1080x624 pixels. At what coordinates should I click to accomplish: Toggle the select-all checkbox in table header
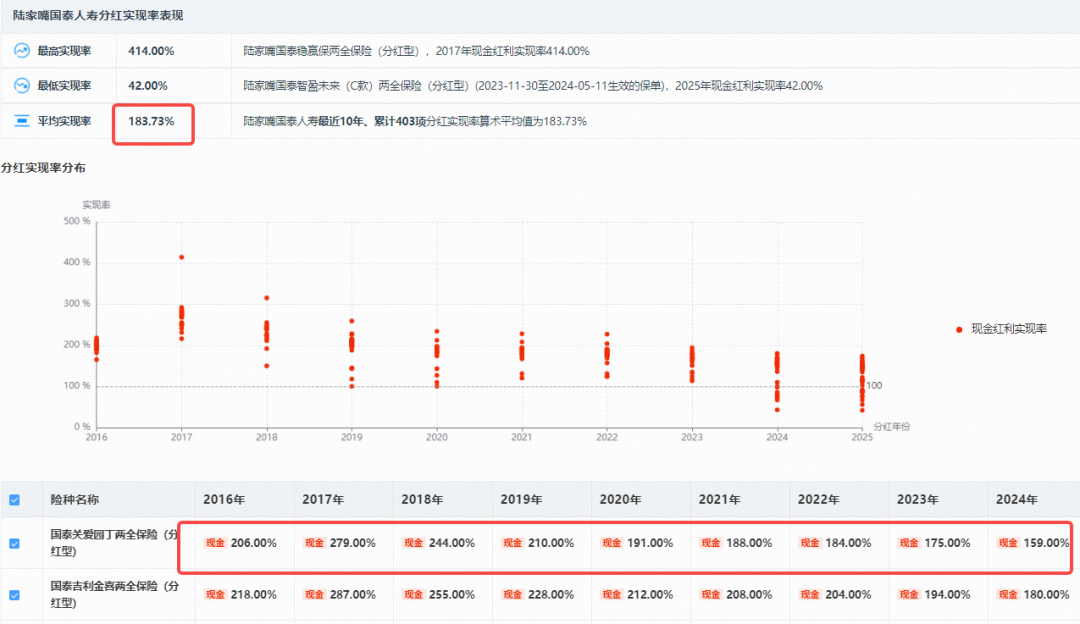(14, 500)
